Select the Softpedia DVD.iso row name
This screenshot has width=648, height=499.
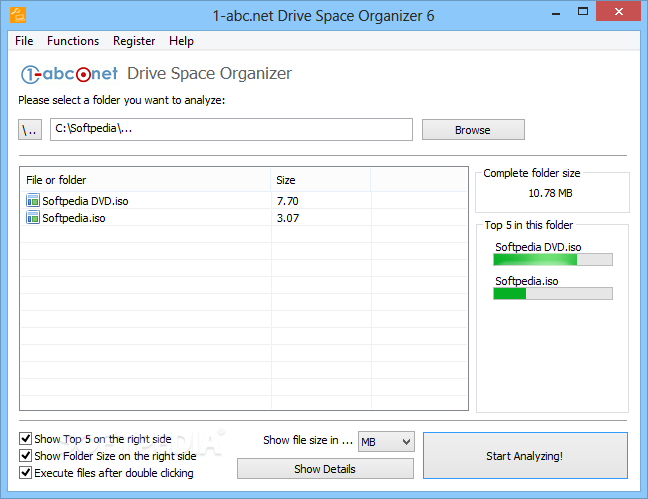click(x=85, y=201)
